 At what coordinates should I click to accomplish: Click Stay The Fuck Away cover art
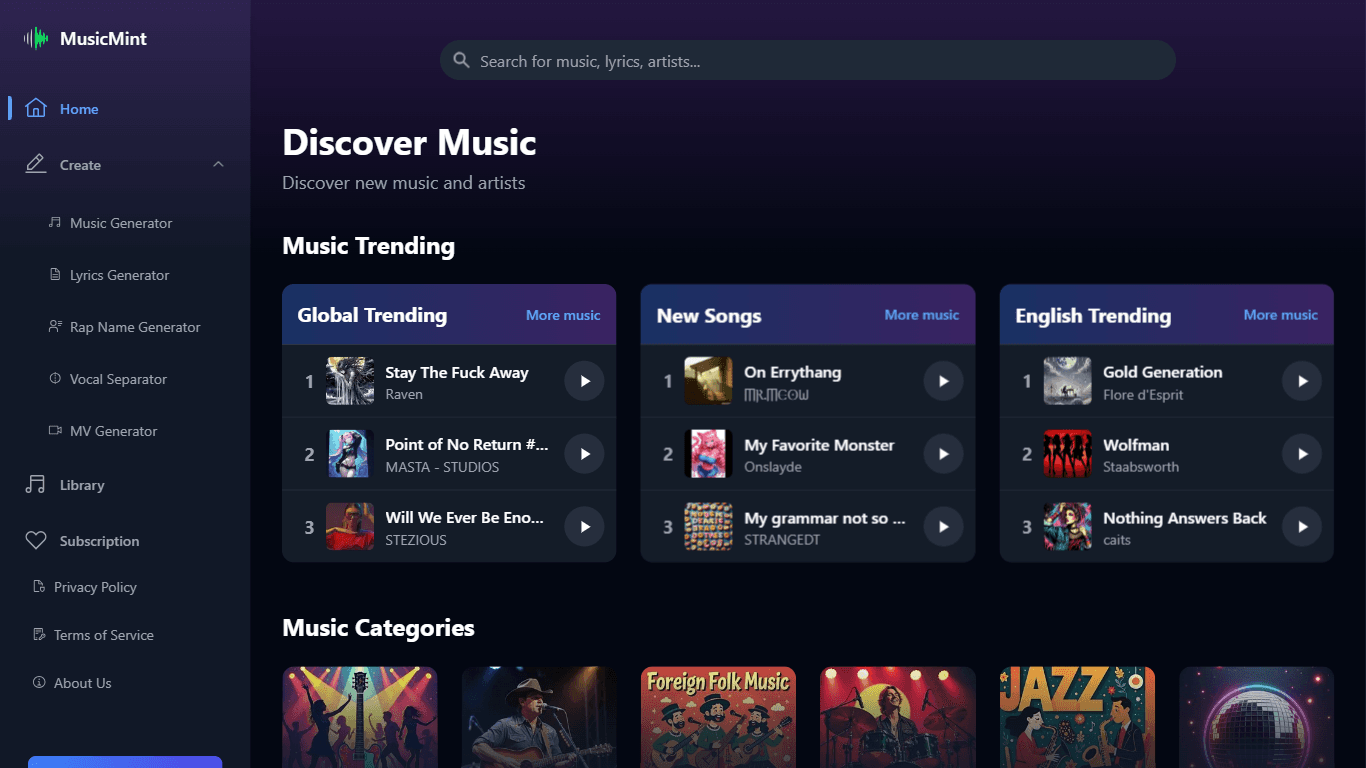coord(350,381)
